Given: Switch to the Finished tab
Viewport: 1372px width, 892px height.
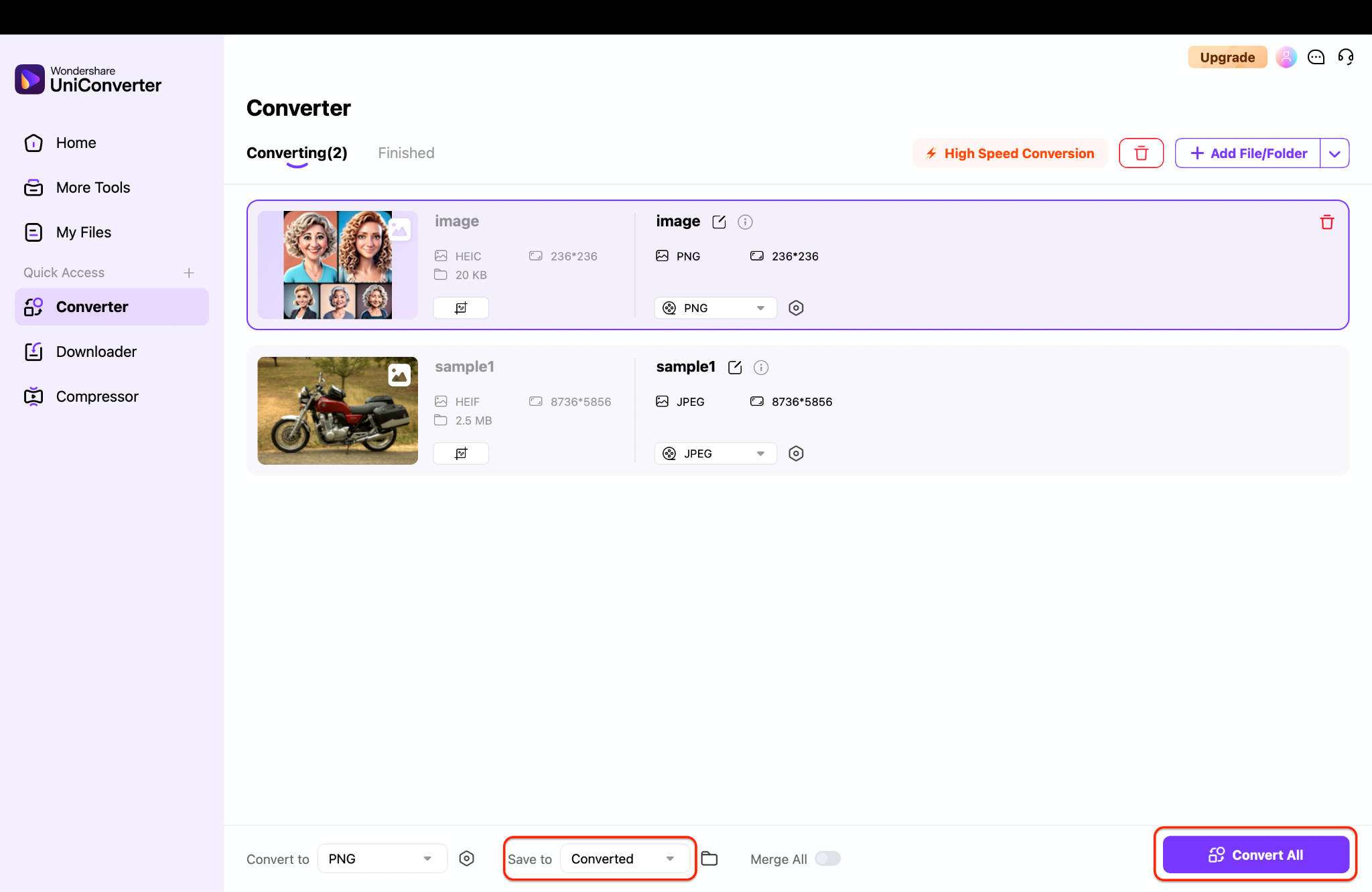Looking at the screenshot, I should tap(405, 153).
